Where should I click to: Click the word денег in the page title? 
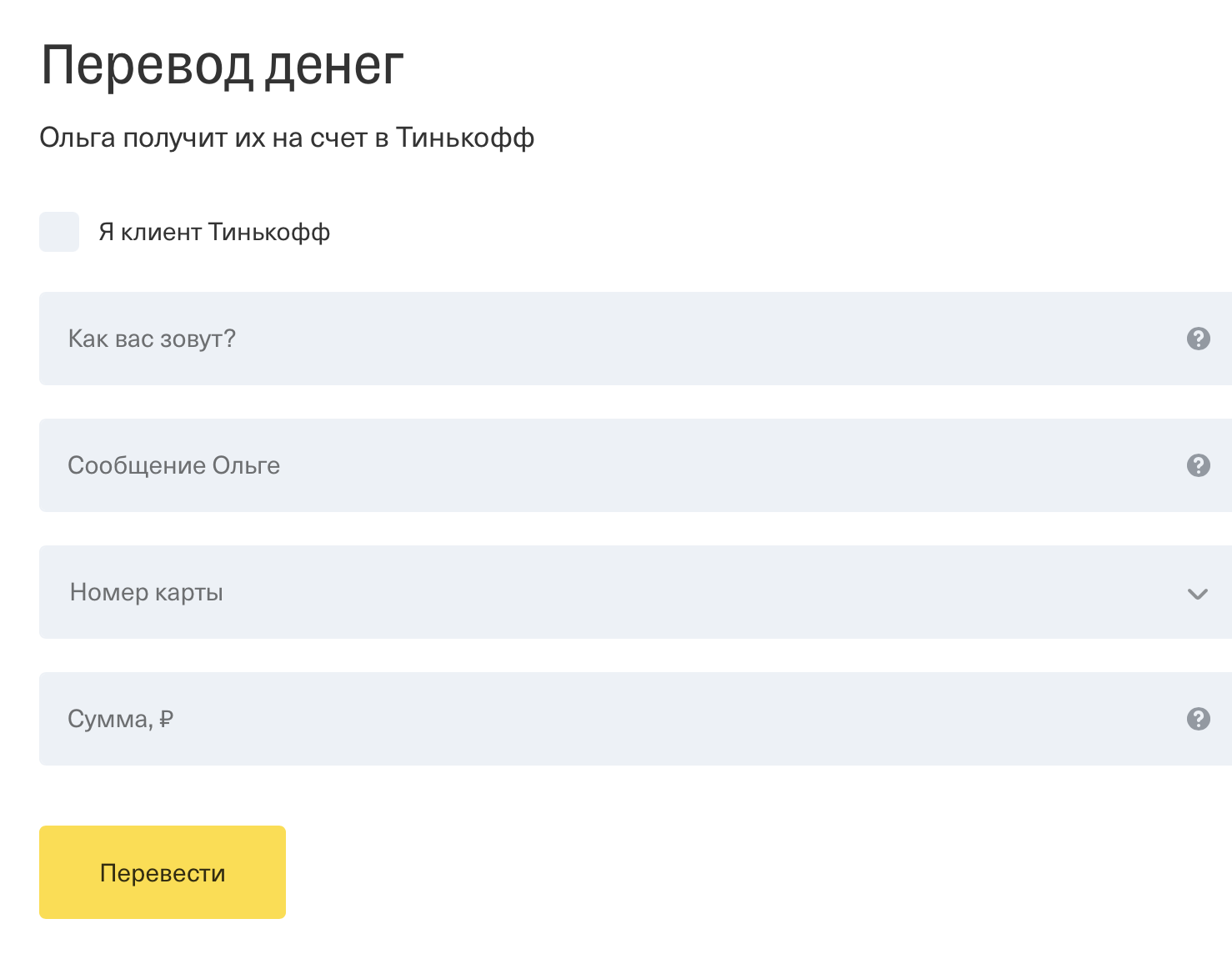(x=334, y=65)
